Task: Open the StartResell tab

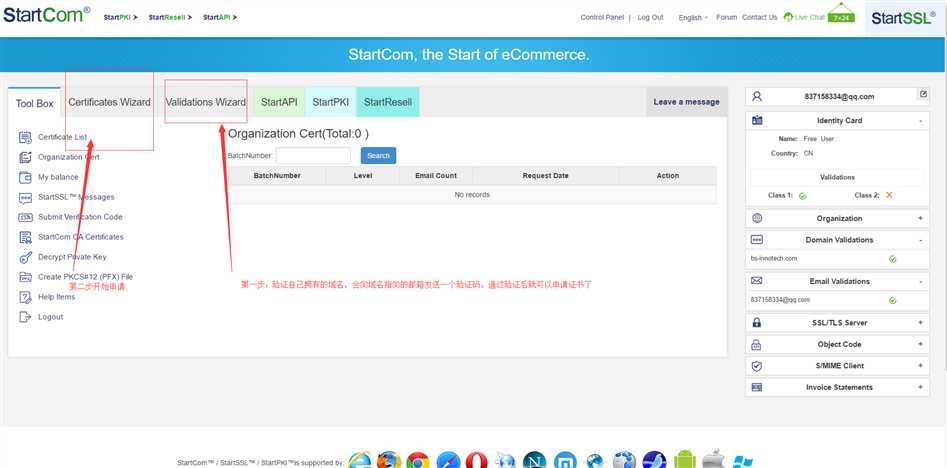Action: 388,102
